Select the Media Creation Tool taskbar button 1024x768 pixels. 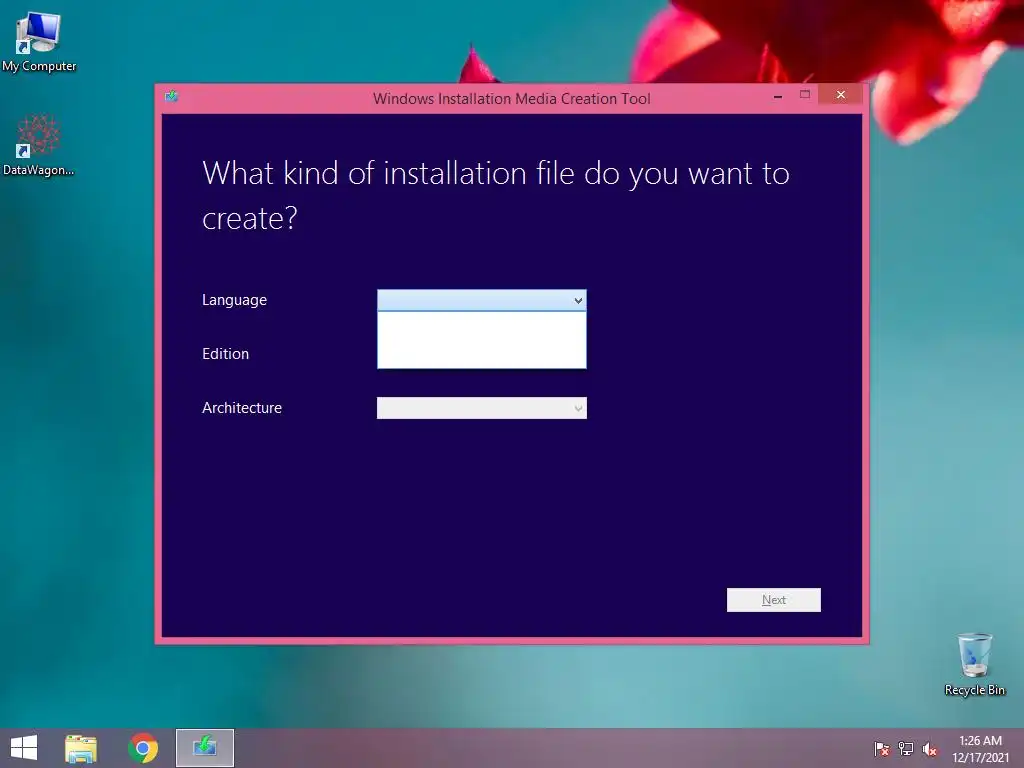click(204, 748)
